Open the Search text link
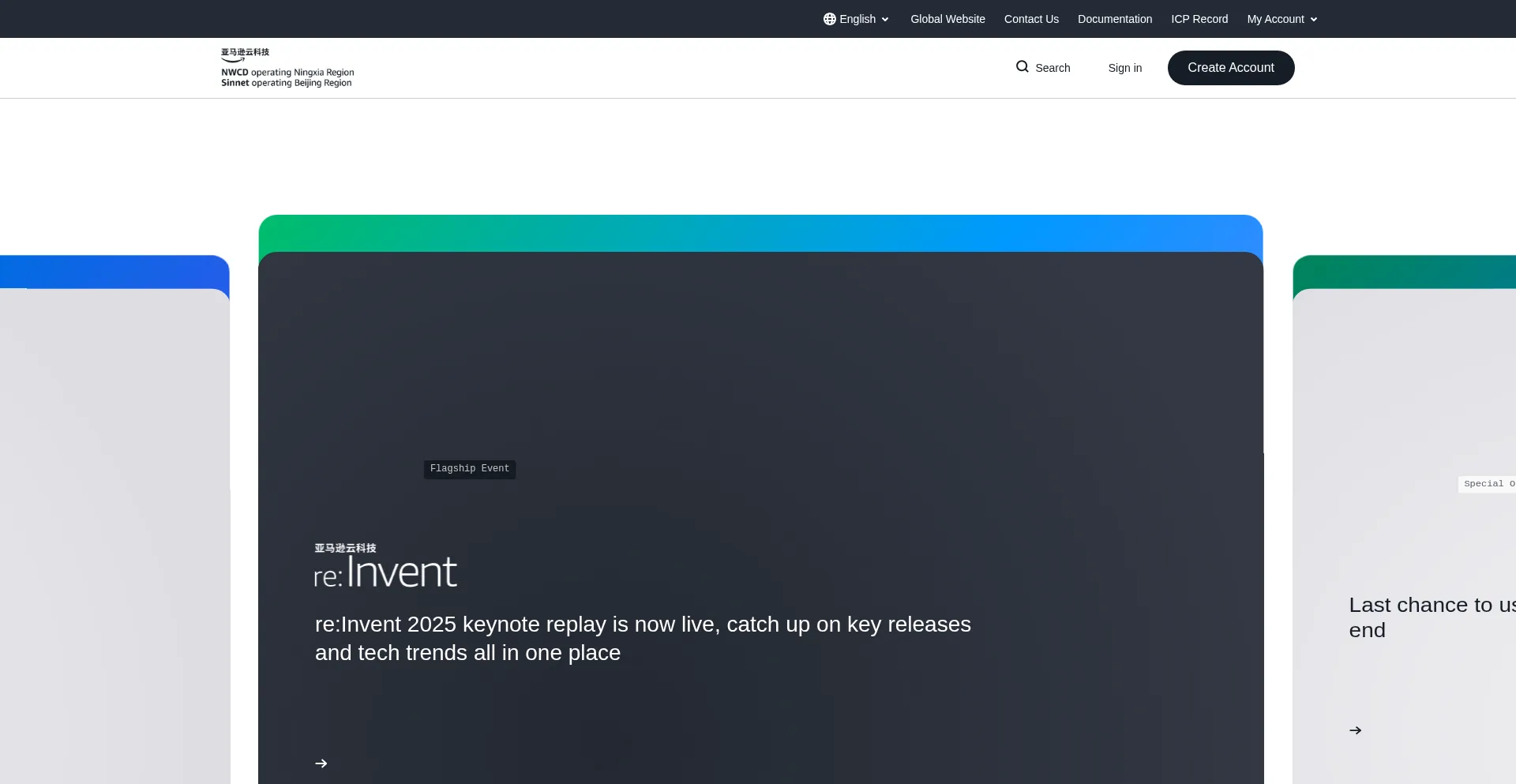The width and height of the screenshot is (1516, 784). click(x=1053, y=68)
